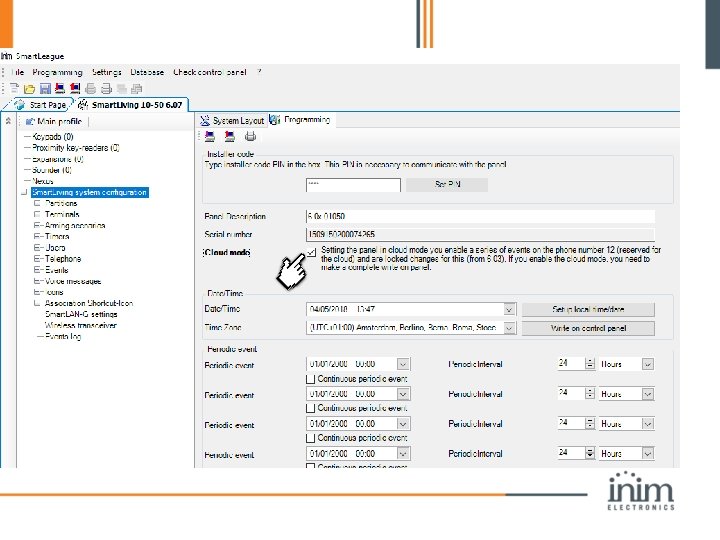Screen dimensions: 720x540
Task: Click the New file toolbar icon
Action: click(x=15, y=89)
